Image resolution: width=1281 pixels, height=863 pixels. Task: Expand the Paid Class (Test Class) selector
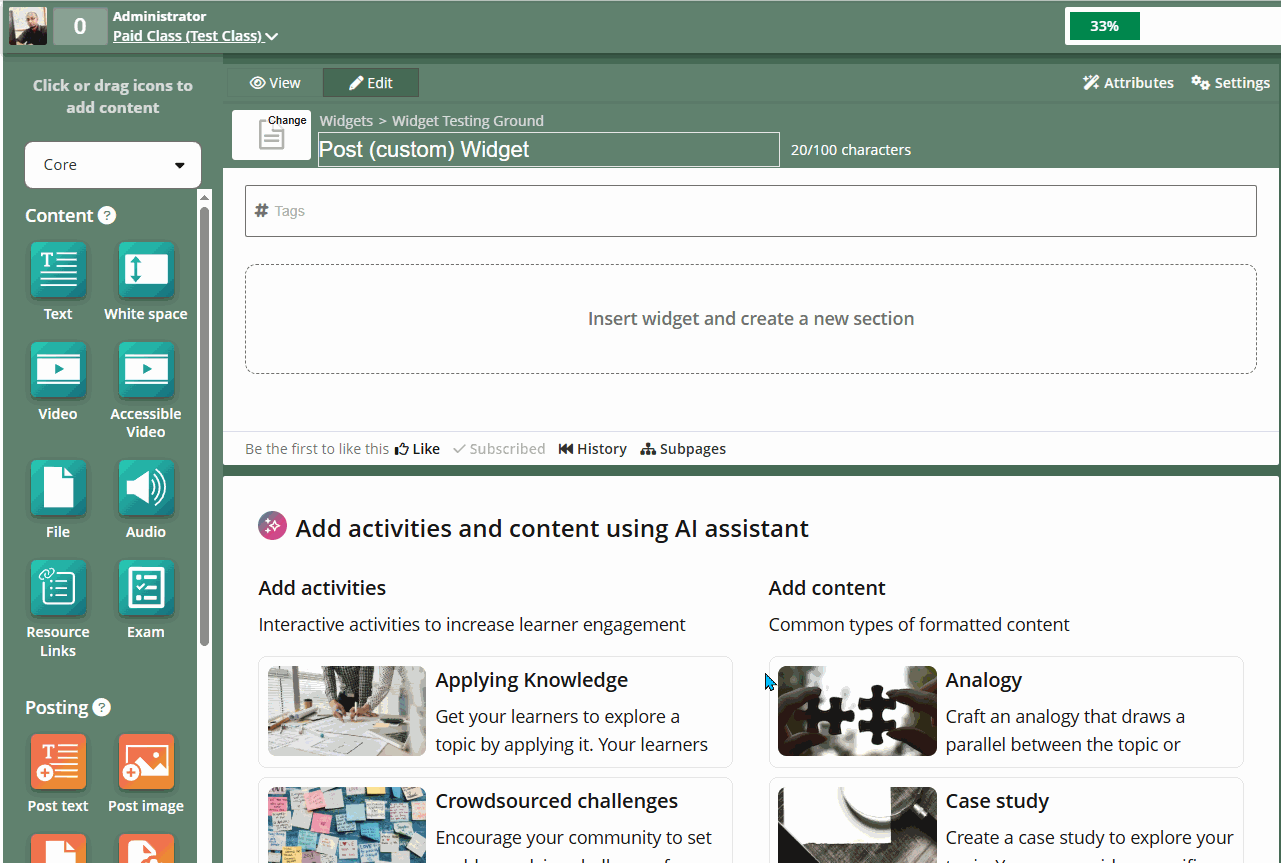195,36
